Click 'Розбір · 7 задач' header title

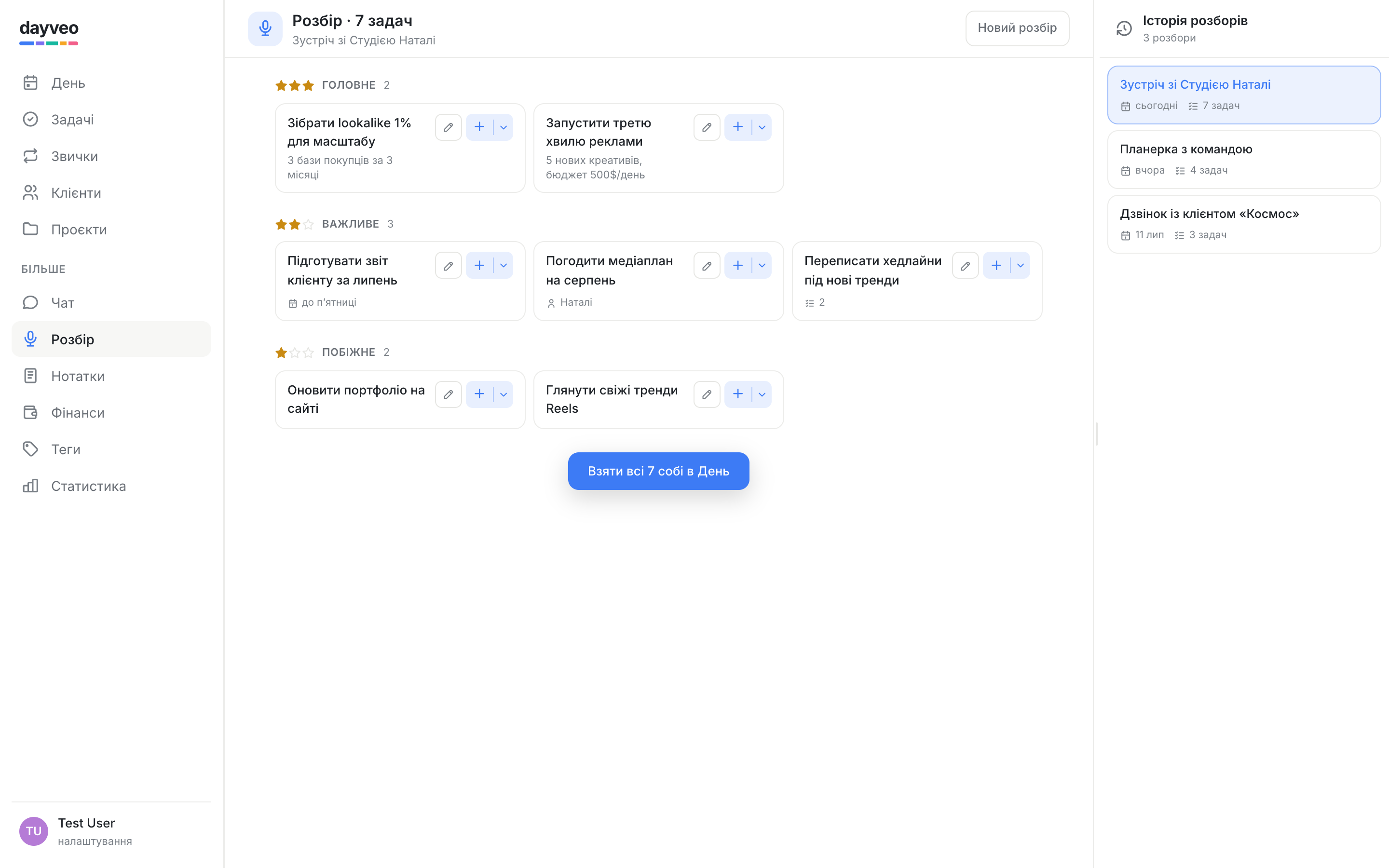click(353, 21)
